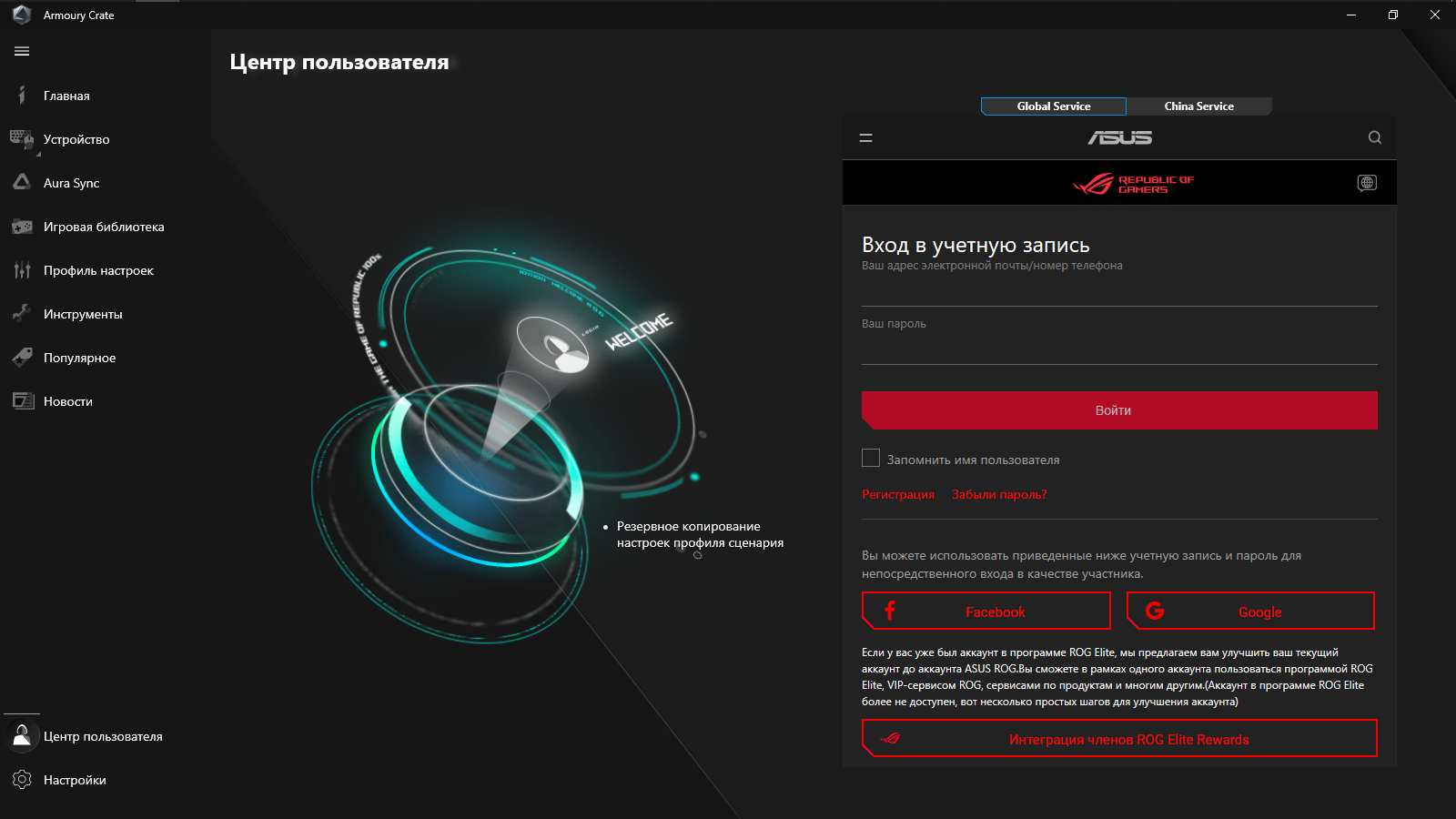Open the Регистрация link
The image size is (1456, 819).
pyautogui.click(x=898, y=494)
